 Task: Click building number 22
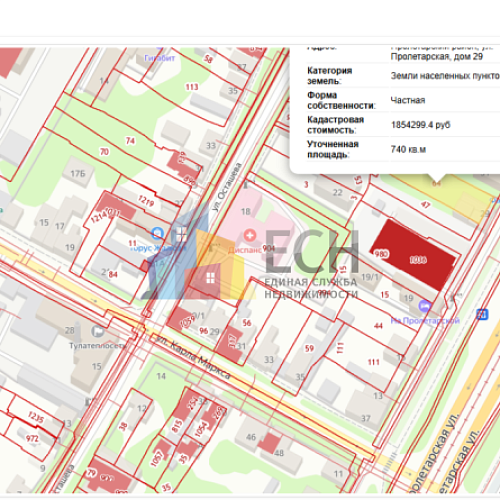338,192
